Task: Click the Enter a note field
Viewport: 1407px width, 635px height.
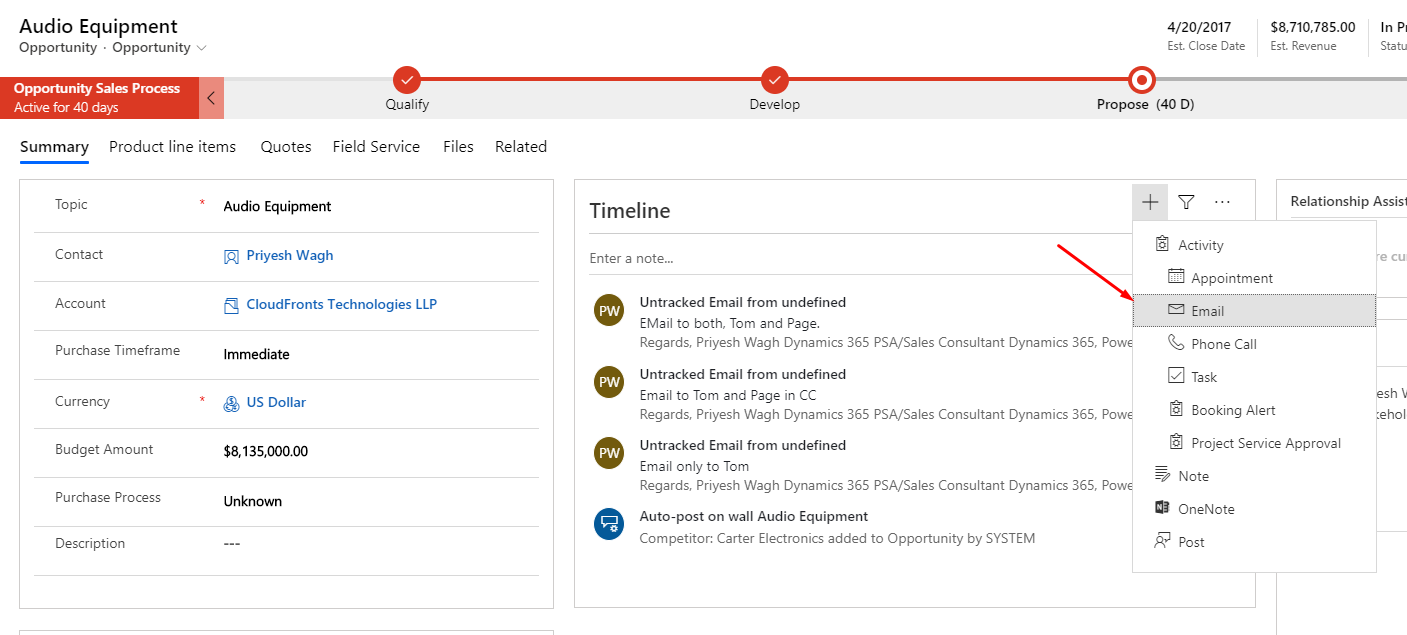Action: click(800, 258)
